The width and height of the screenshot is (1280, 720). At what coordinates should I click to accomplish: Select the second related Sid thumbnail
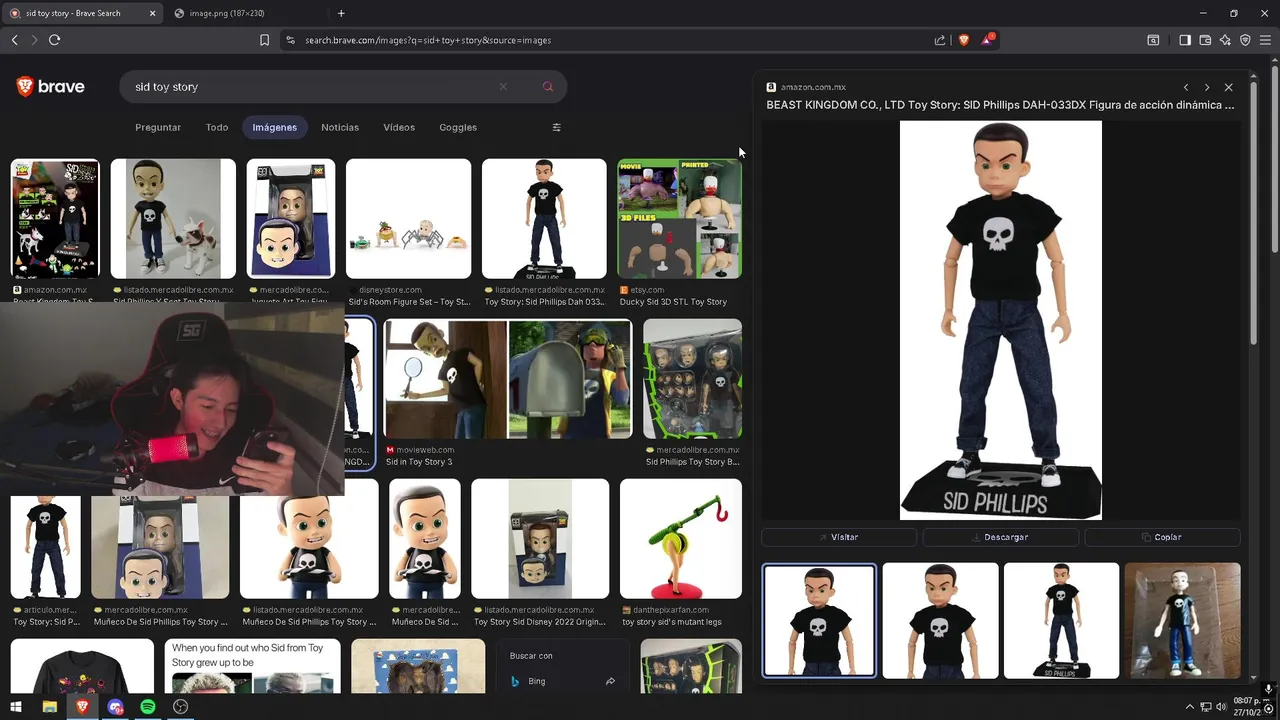coord(940,621)
